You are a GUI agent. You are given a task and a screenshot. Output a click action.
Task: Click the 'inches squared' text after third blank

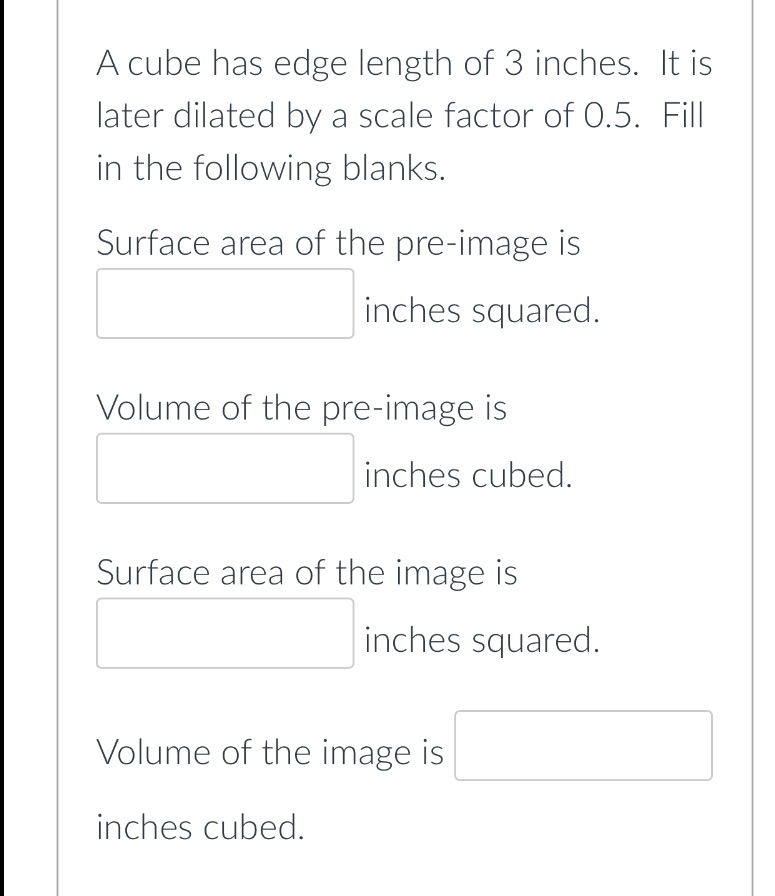coord(480,641)
